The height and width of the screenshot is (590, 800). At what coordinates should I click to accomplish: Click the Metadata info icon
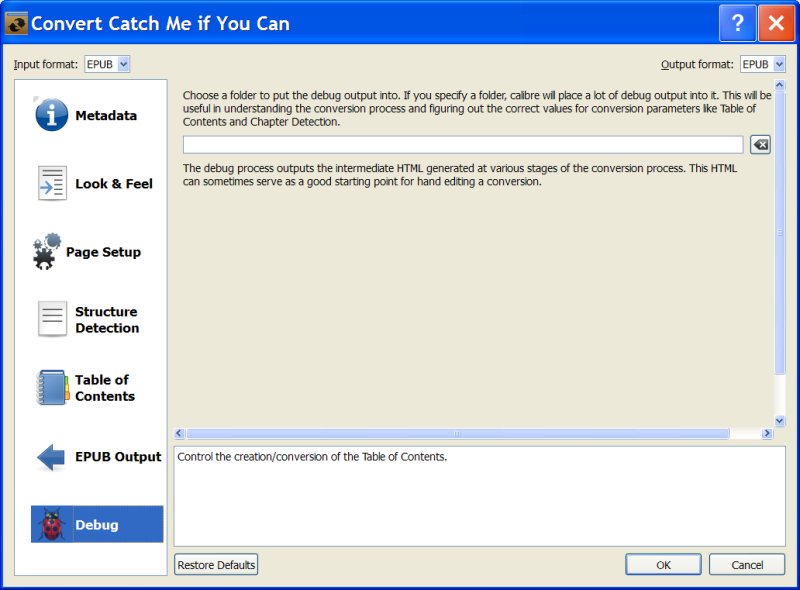coord(51,115)
